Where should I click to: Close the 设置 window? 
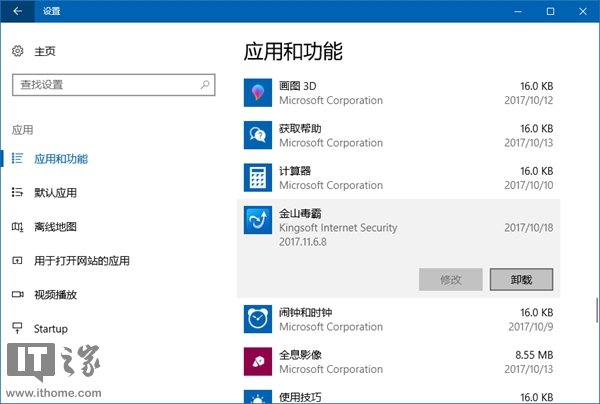click(x=583, y=11)
